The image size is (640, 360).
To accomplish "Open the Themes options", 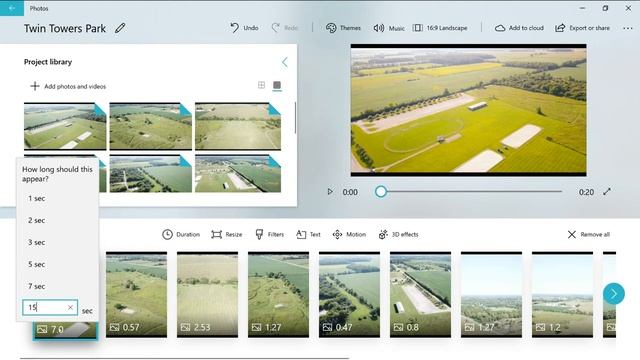I will (343, 28).
